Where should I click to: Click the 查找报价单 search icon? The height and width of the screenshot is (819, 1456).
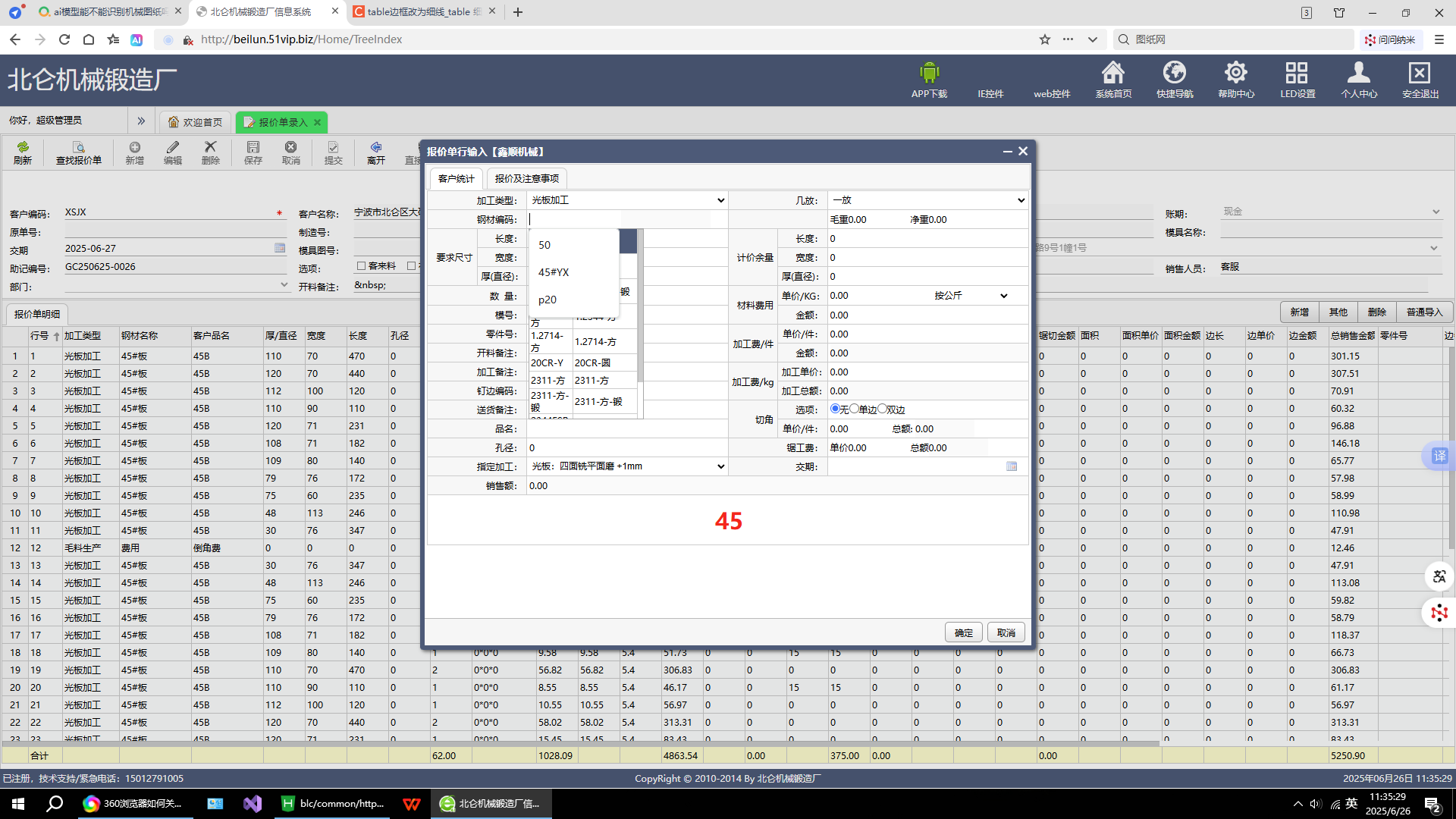click(78, 147)
